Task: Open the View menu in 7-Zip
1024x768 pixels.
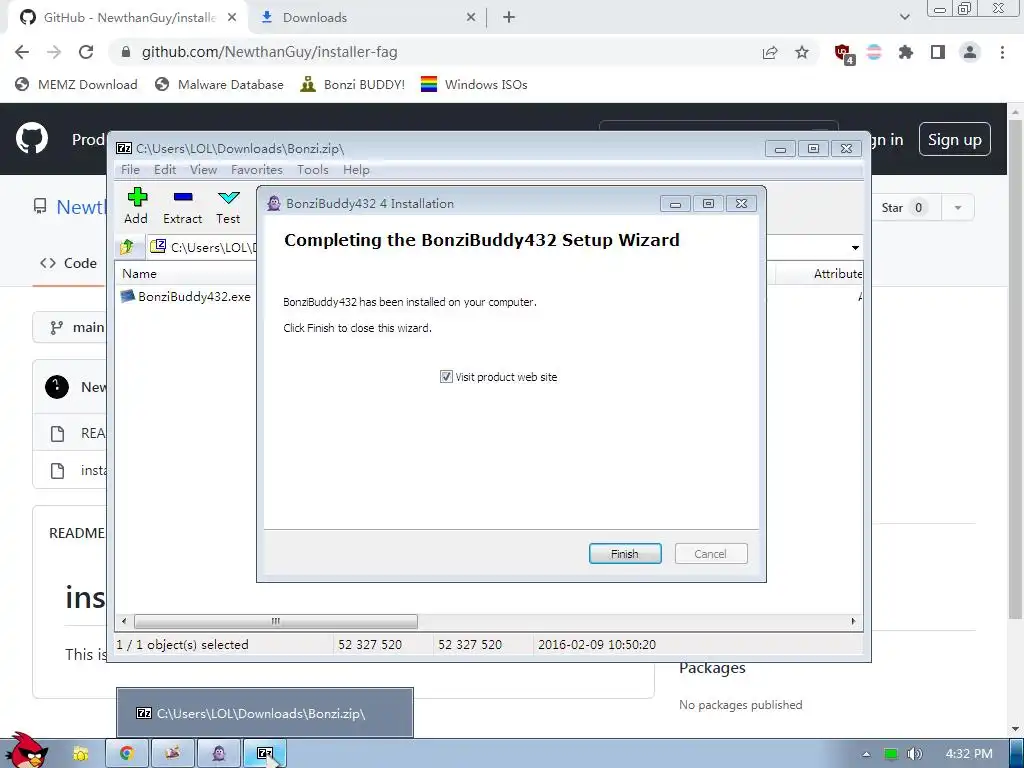Action: [x=203, y=170]
